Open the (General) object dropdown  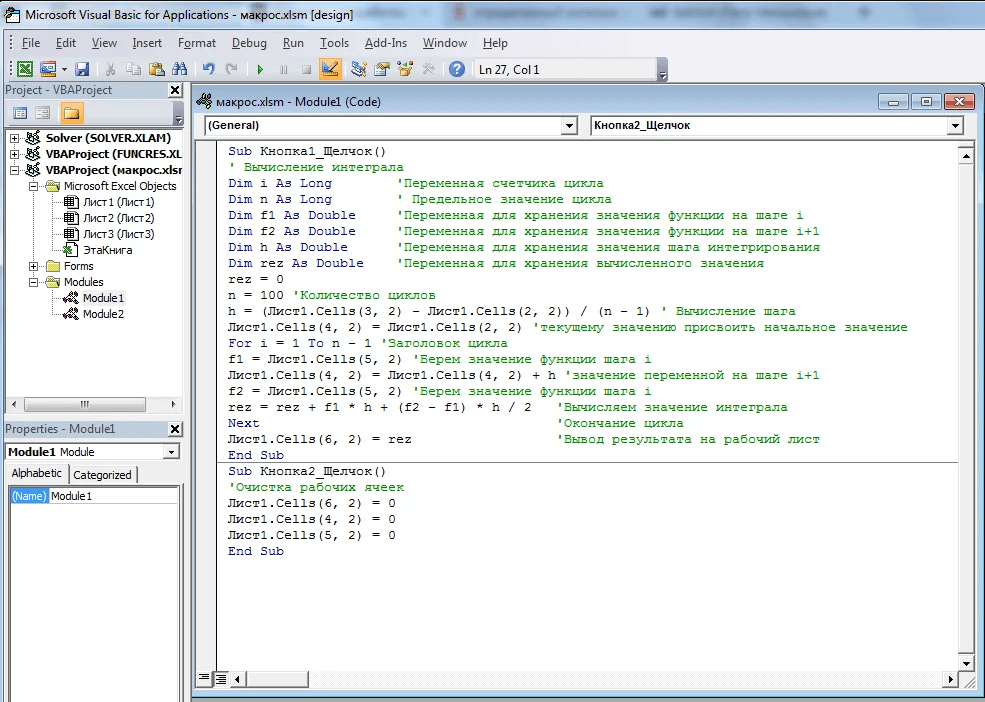click(569, 126)
